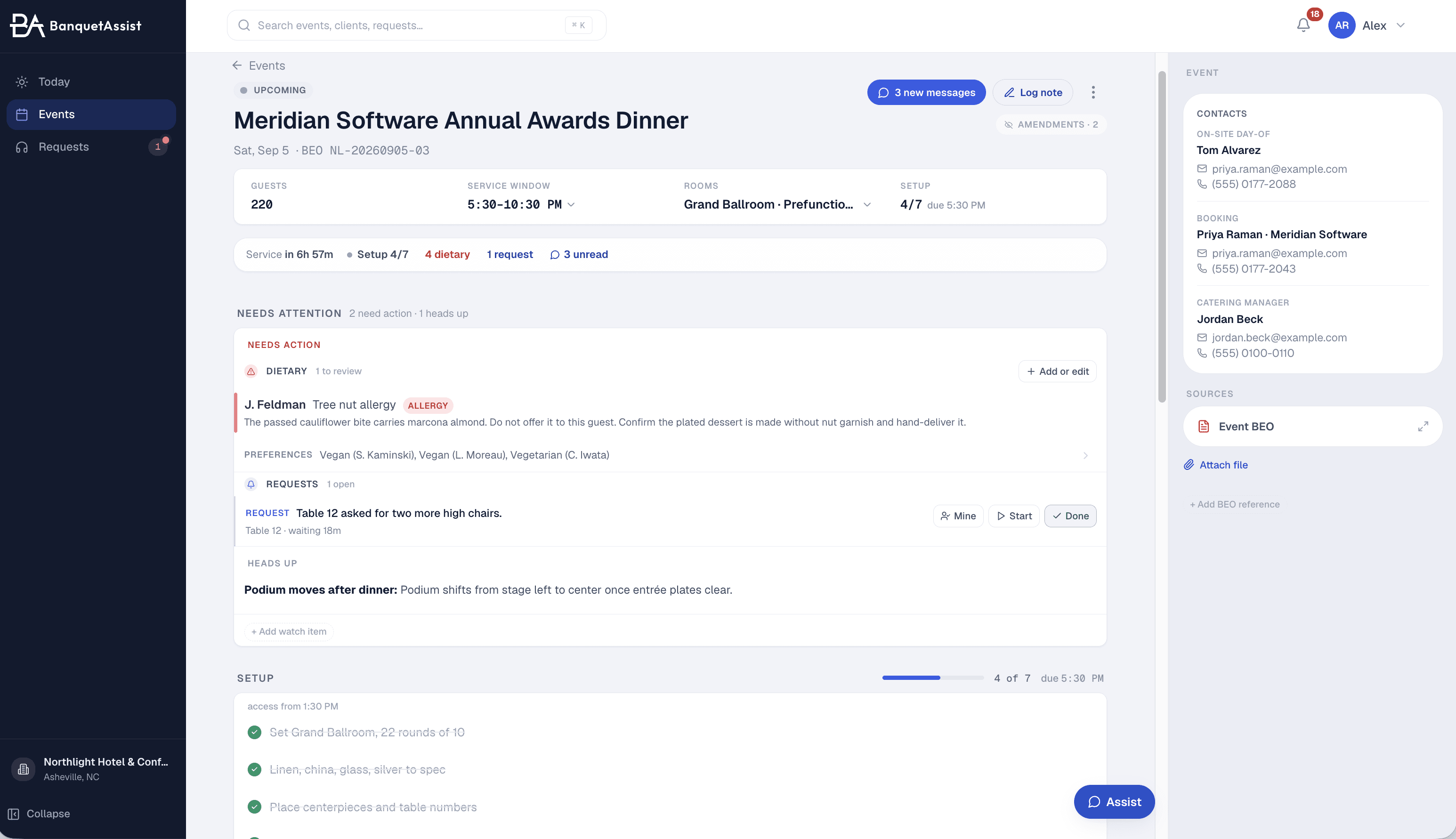Click Jordan Beck's email icon
1456x839 pixels.
pos(1202,338)
